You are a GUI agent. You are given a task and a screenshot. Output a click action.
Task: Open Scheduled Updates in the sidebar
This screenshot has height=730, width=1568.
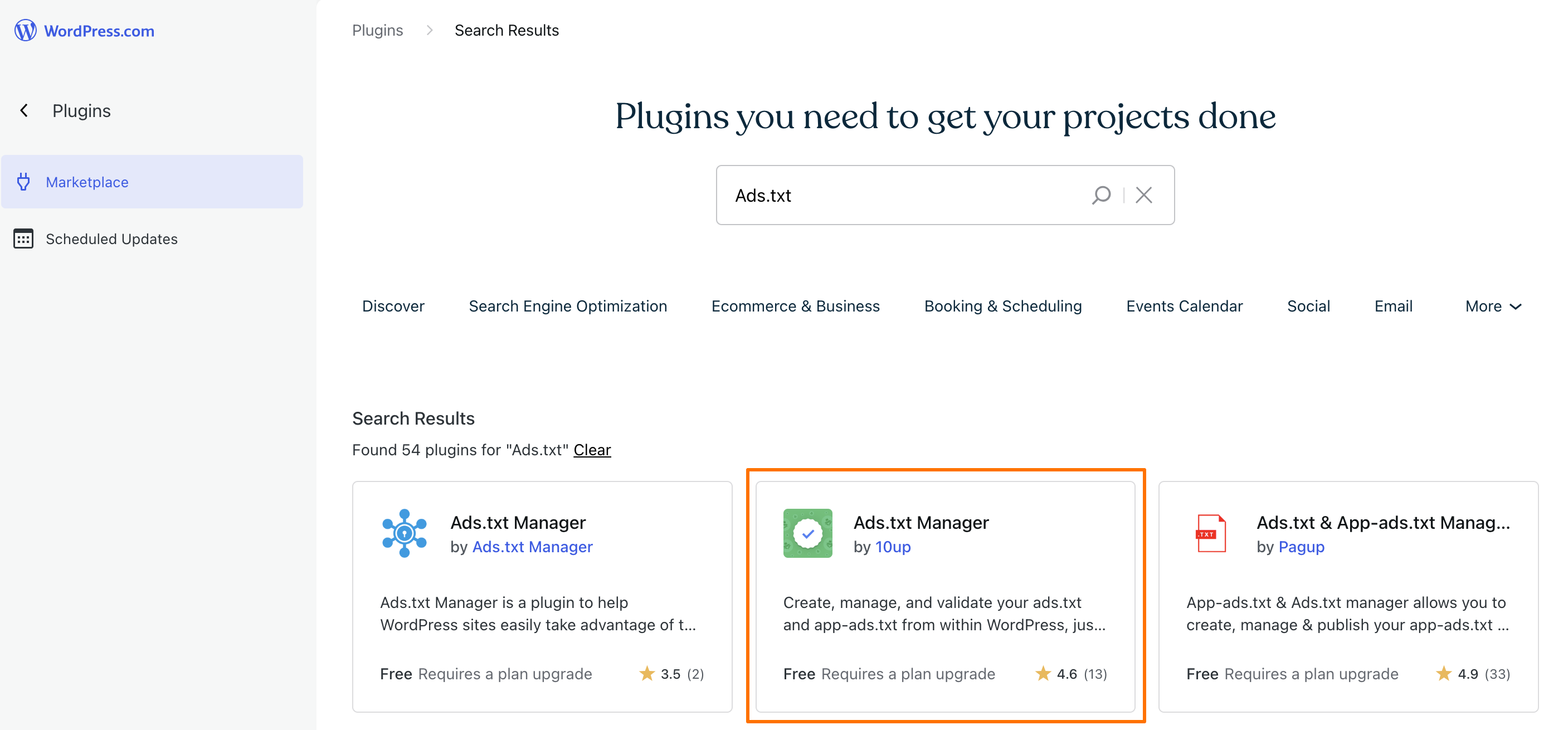[x=111, y=239]
